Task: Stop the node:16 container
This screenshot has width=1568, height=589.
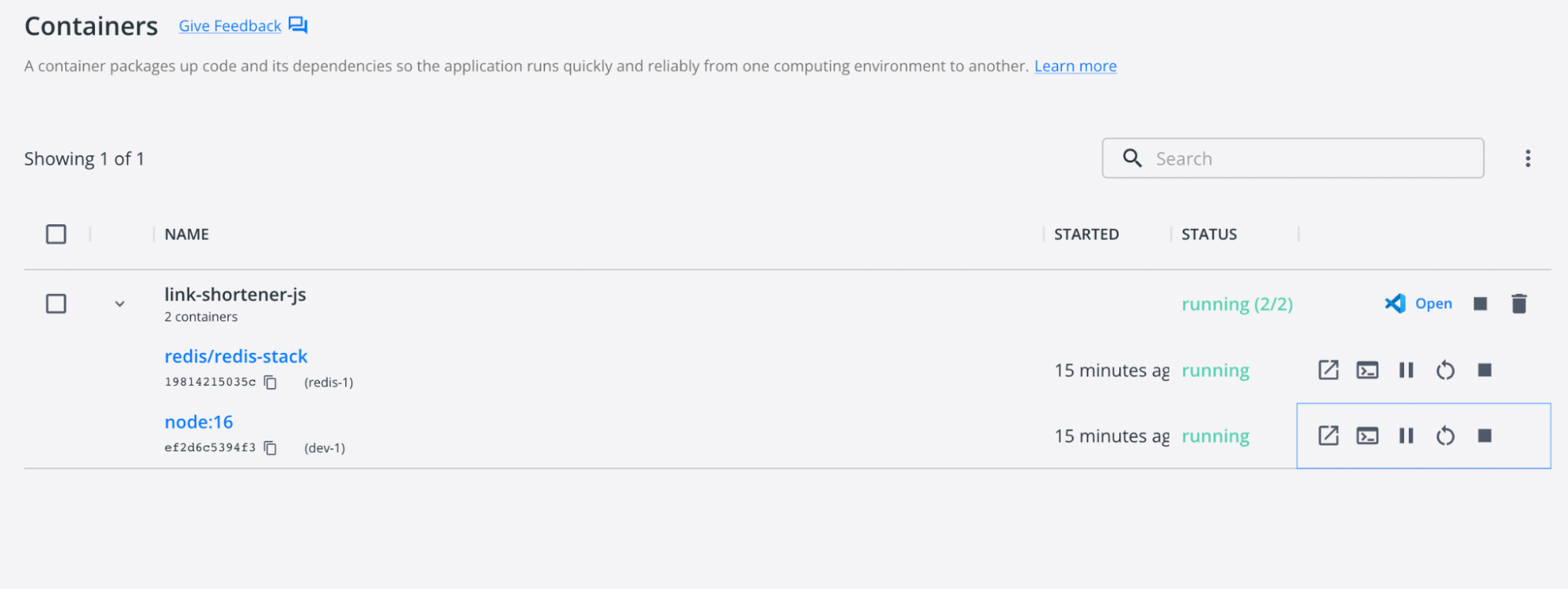Action: tap(1484, 436)
